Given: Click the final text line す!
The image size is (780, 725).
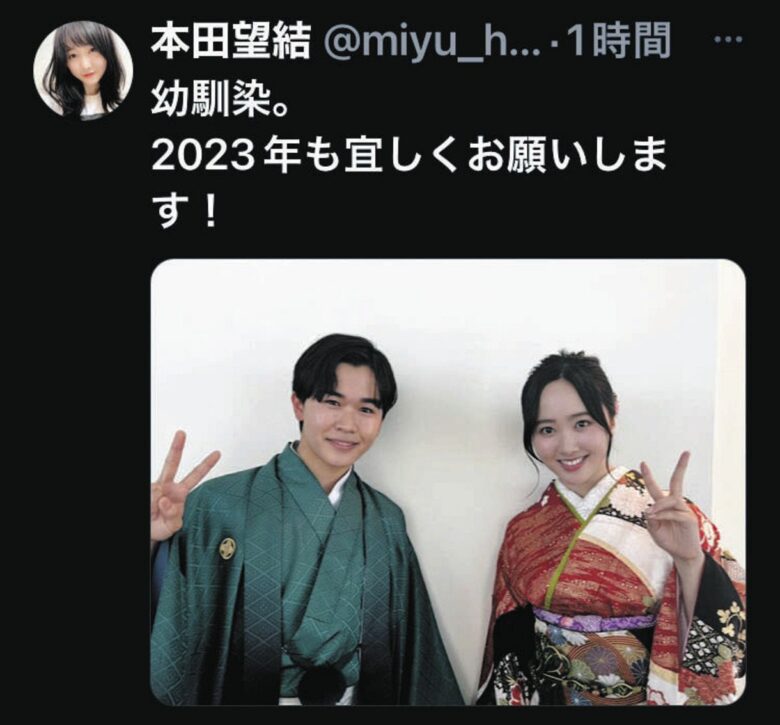Looking at the screenshot, I should (x=185, y=212).
